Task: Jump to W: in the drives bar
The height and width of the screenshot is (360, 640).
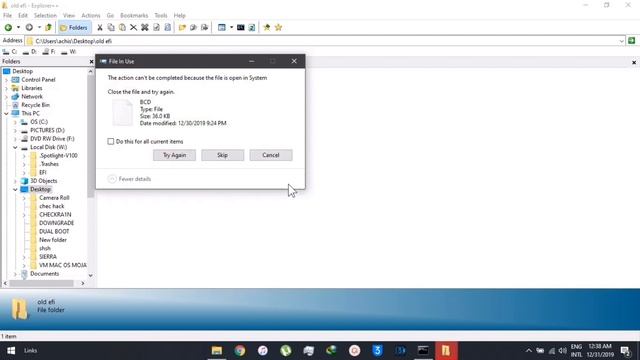Action: click(x=68, y=51)
